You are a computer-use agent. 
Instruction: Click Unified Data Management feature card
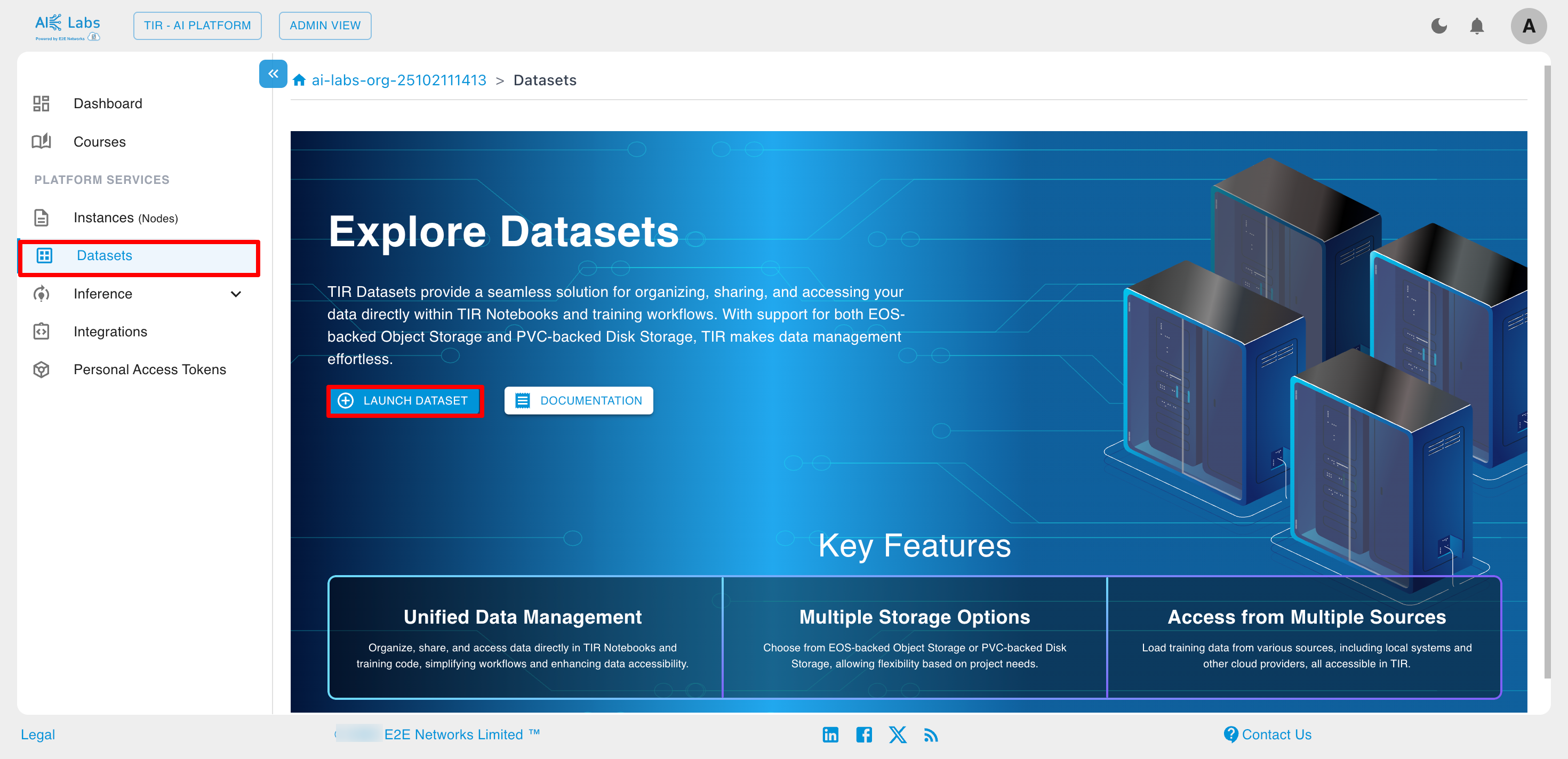(x=525, y=637)
